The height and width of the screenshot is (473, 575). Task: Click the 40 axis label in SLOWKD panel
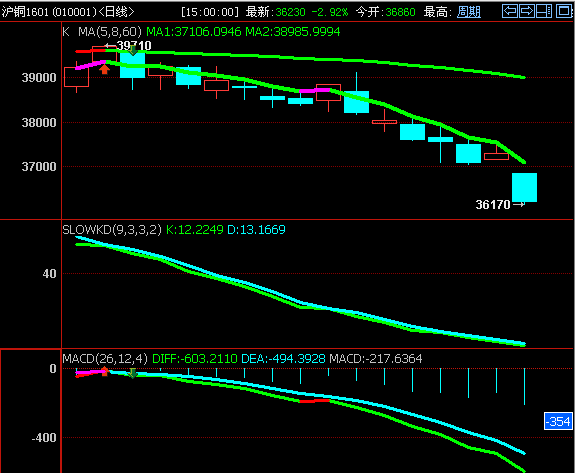click(50, 274)
